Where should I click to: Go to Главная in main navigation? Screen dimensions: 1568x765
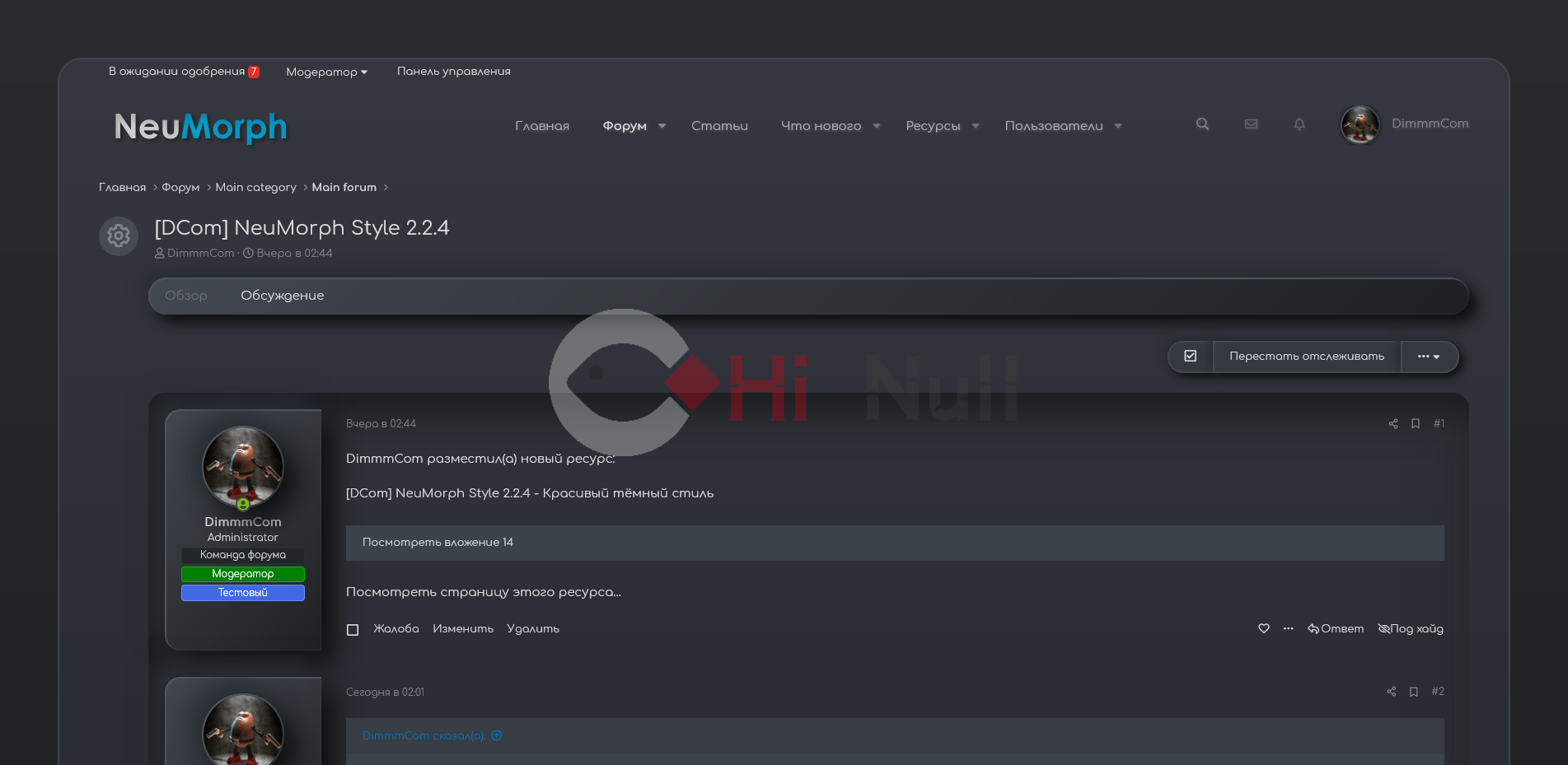(x=542, y=126)
